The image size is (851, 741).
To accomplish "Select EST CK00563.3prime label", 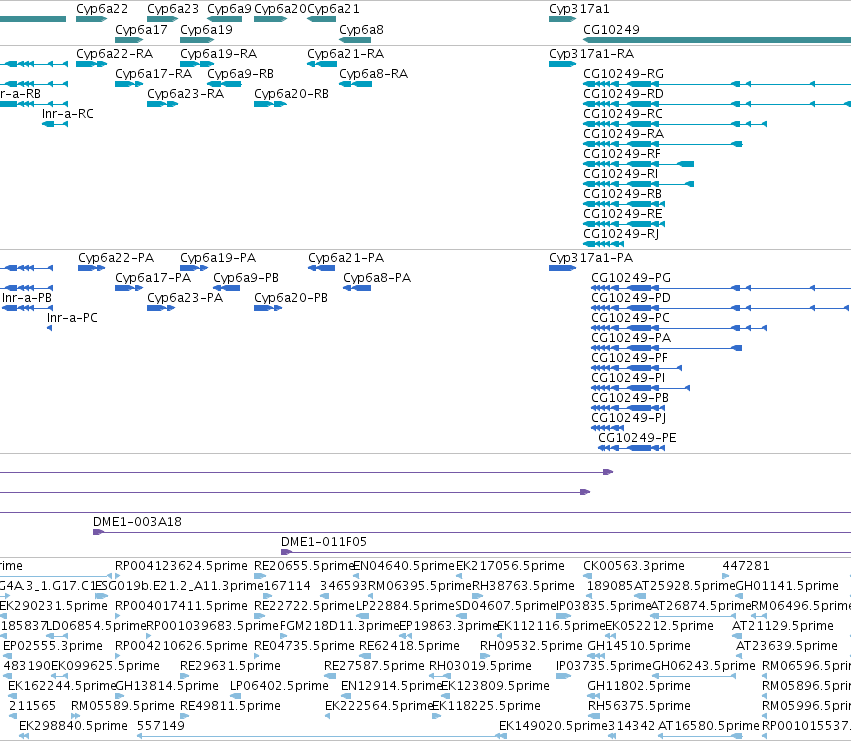I will point(634,566).
